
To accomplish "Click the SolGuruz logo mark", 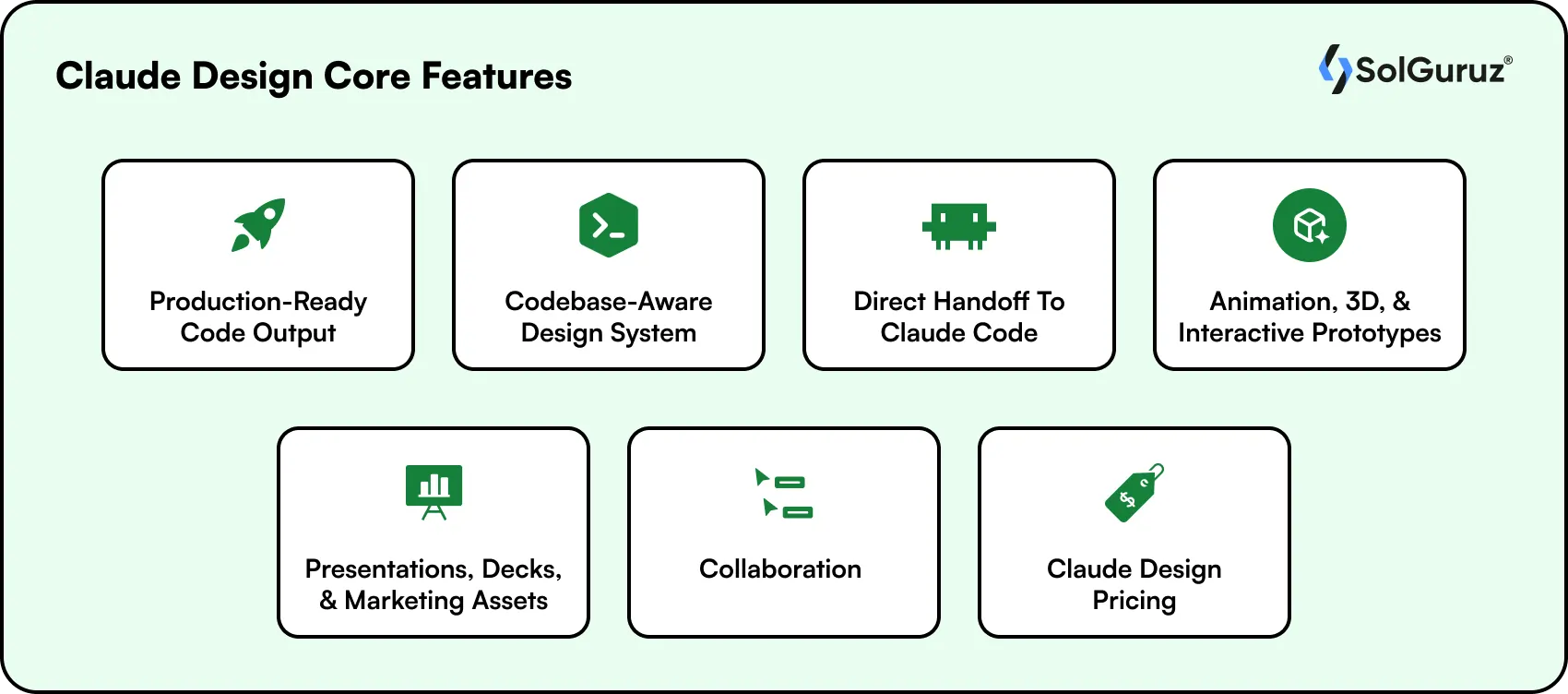I will tap(1335, 69).
